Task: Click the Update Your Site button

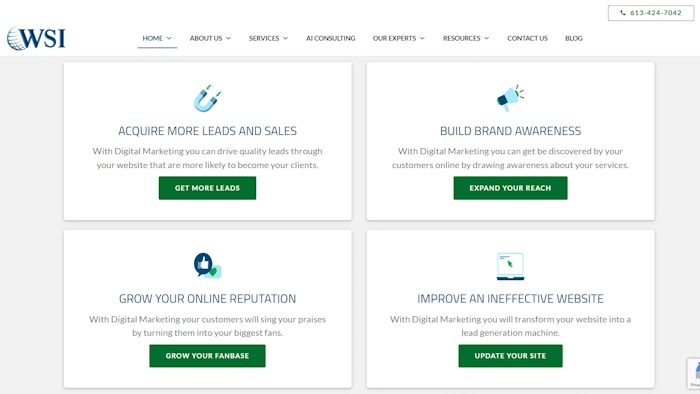Action: (x=510, y=356)
